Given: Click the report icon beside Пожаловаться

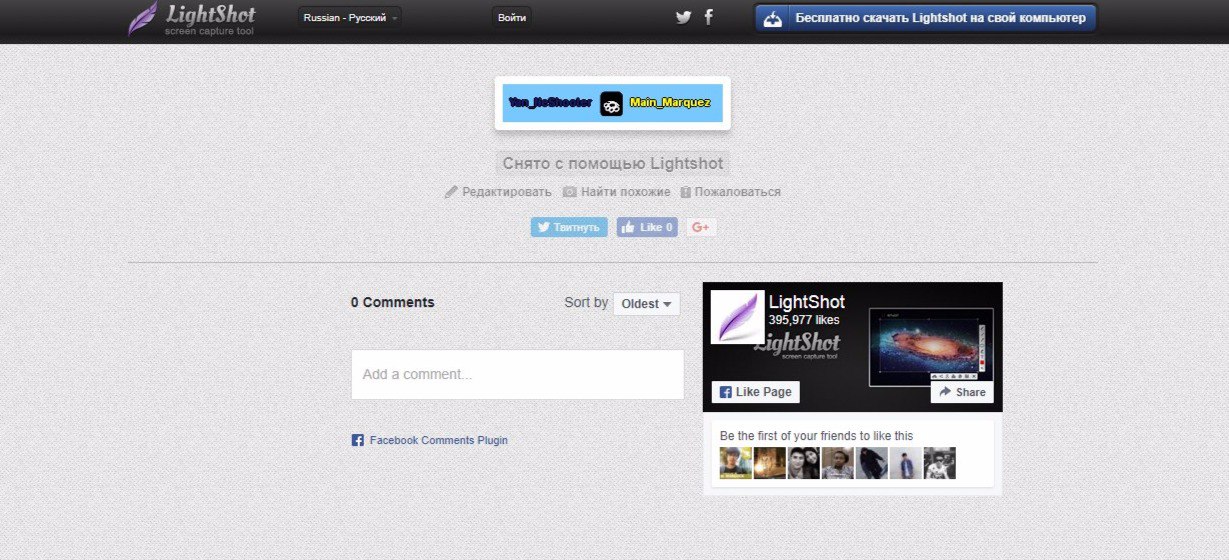Looking at the screenshot, I should (686, 192).
